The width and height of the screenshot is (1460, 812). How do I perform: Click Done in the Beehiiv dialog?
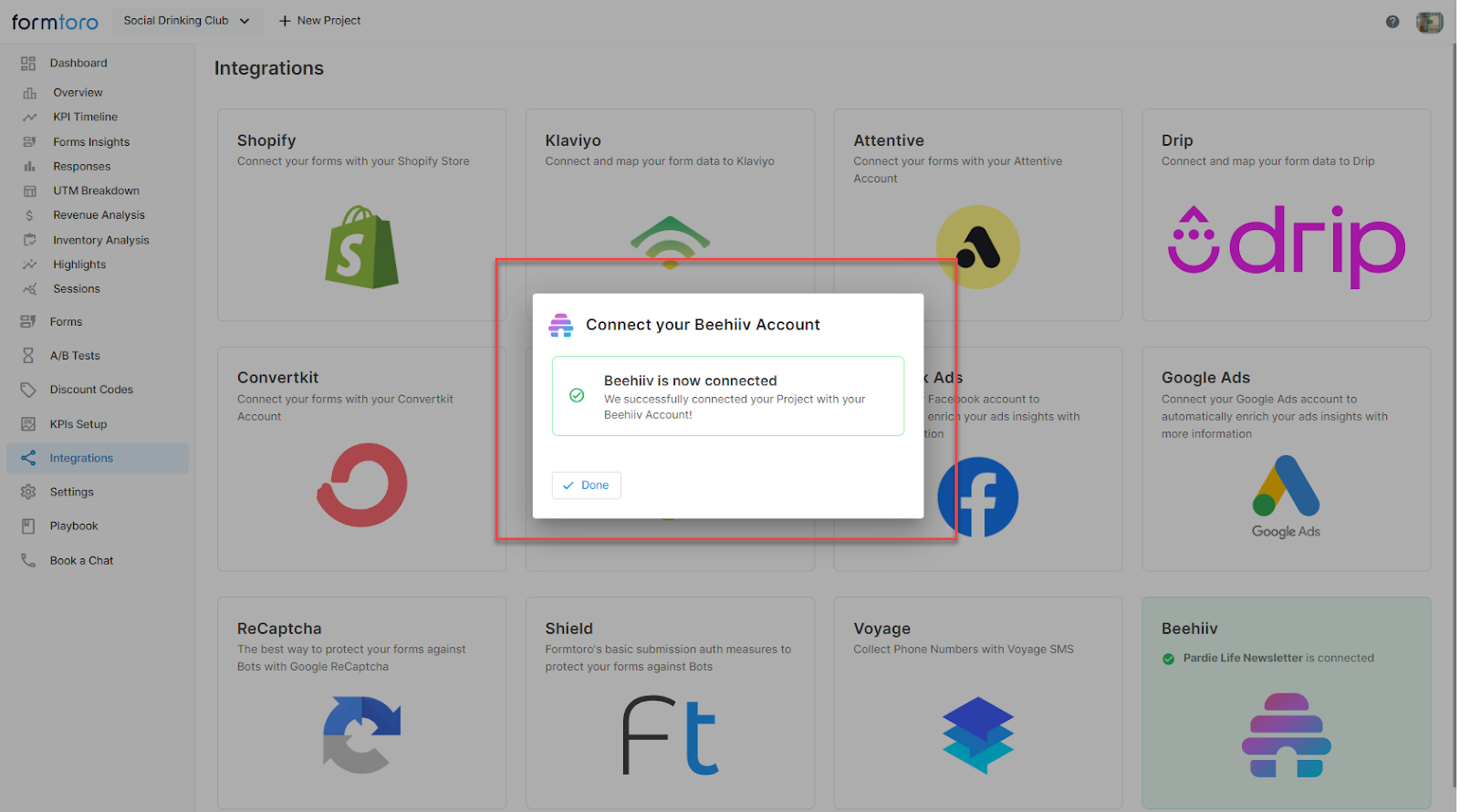pyautogui.click(x=586, y=485)
